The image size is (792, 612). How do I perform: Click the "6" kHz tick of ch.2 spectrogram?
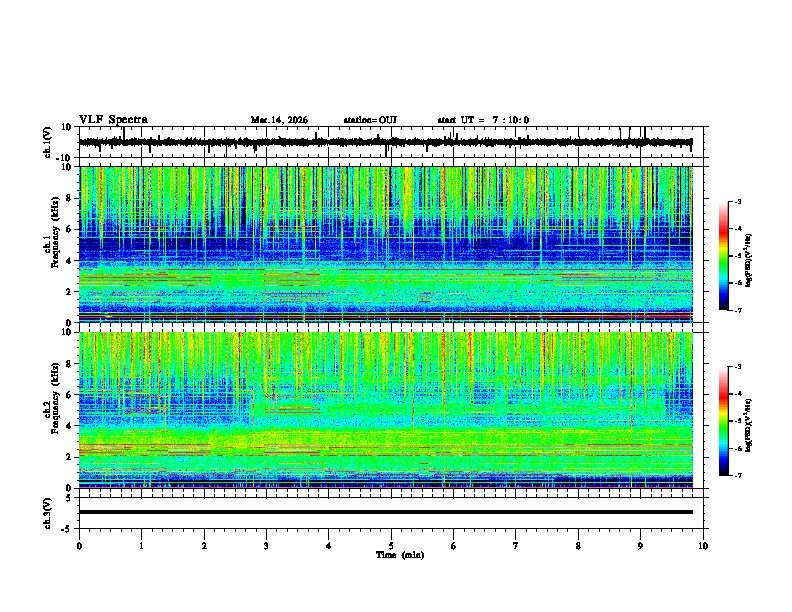click(x=70, y=395)
